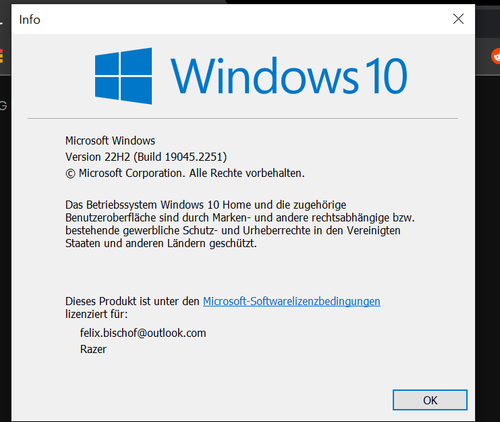Confirm the Info dialog with OK
Viewport: 500px width, 422px height.
coord(430,400)
